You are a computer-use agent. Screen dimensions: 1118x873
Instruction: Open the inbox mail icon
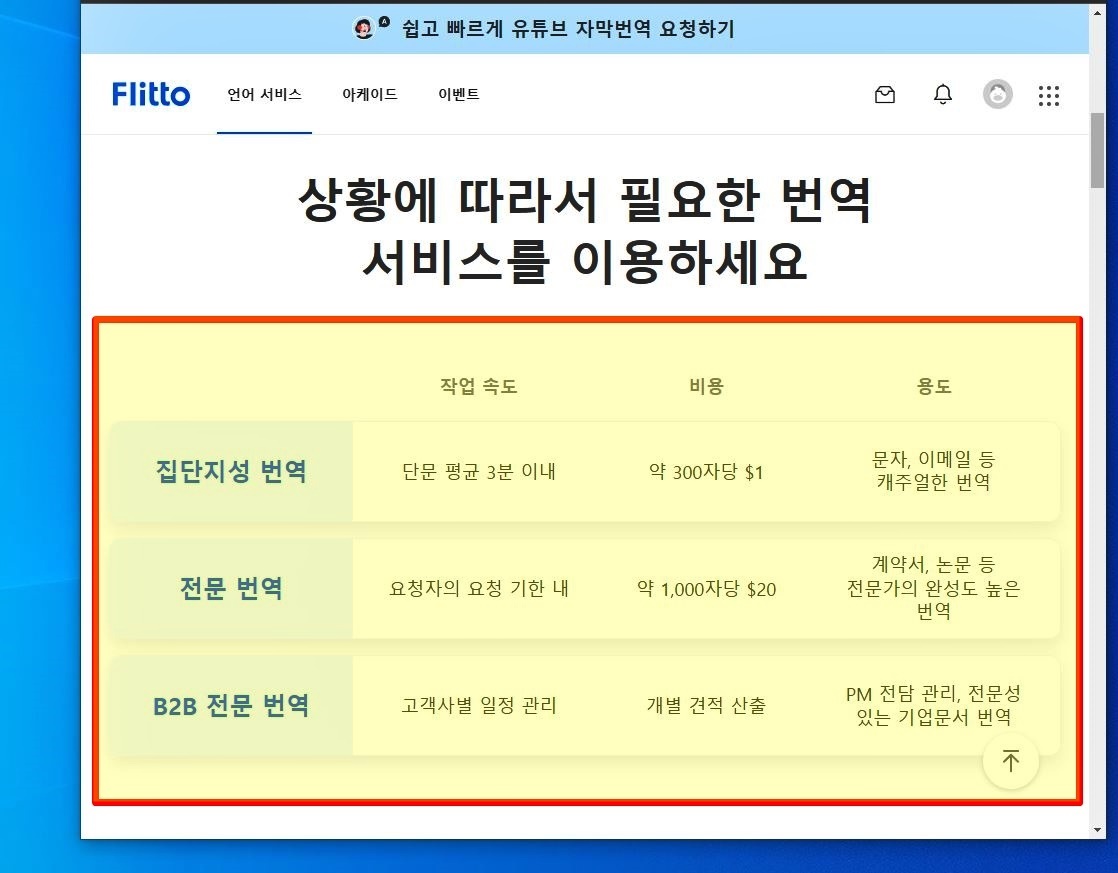pyautogui.click(x=885, y=94)
